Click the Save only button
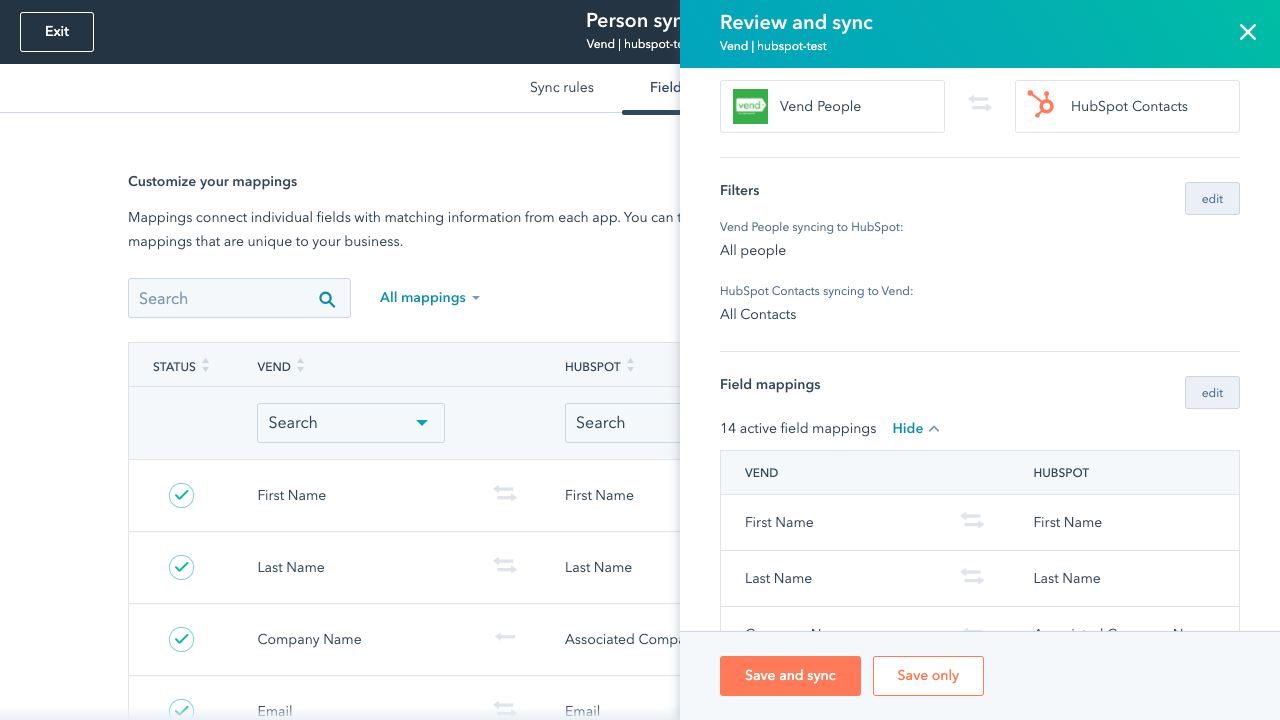Viewport: 1280px width, 720px height. tap(928, 676)
